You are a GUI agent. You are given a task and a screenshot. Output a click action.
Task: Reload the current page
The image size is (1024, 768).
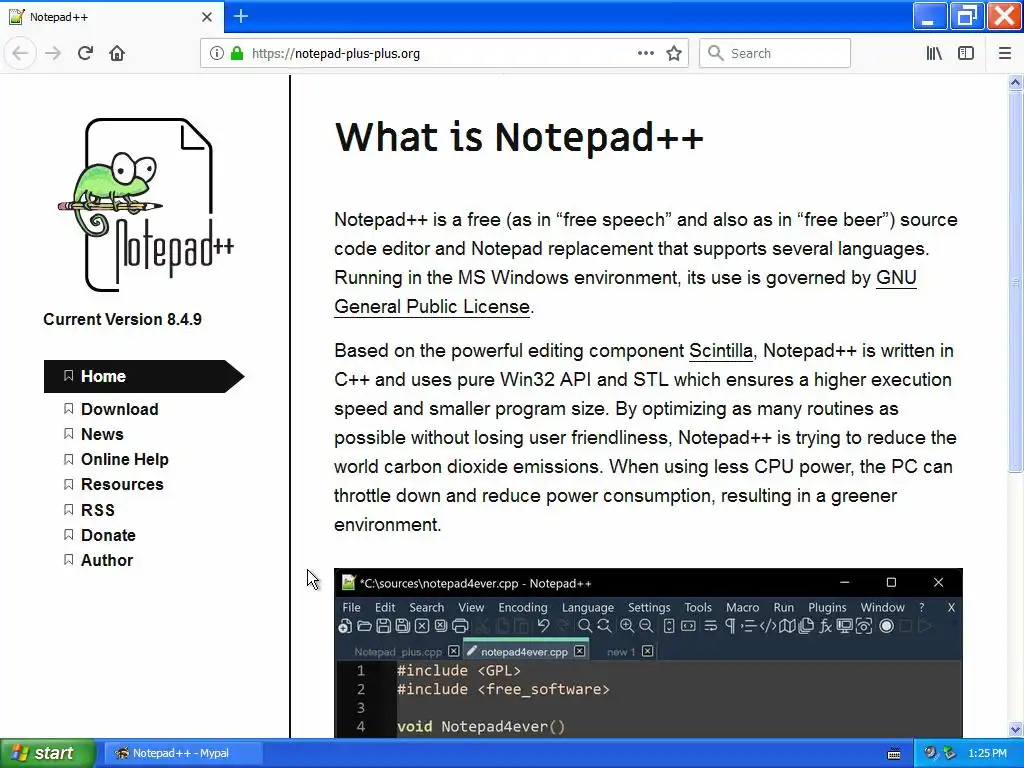(x=85, y=53)
